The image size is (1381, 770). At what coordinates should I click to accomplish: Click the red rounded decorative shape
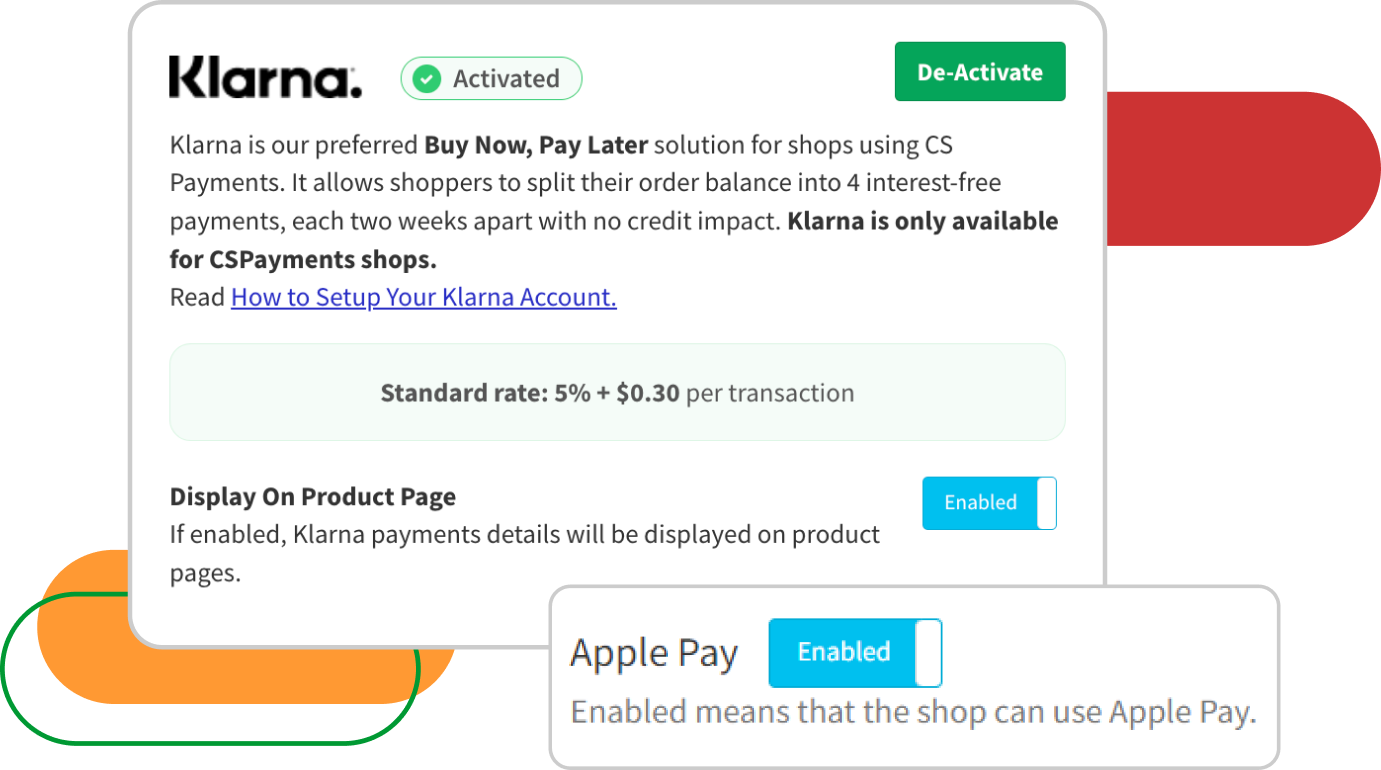[x=1250, y=168]
